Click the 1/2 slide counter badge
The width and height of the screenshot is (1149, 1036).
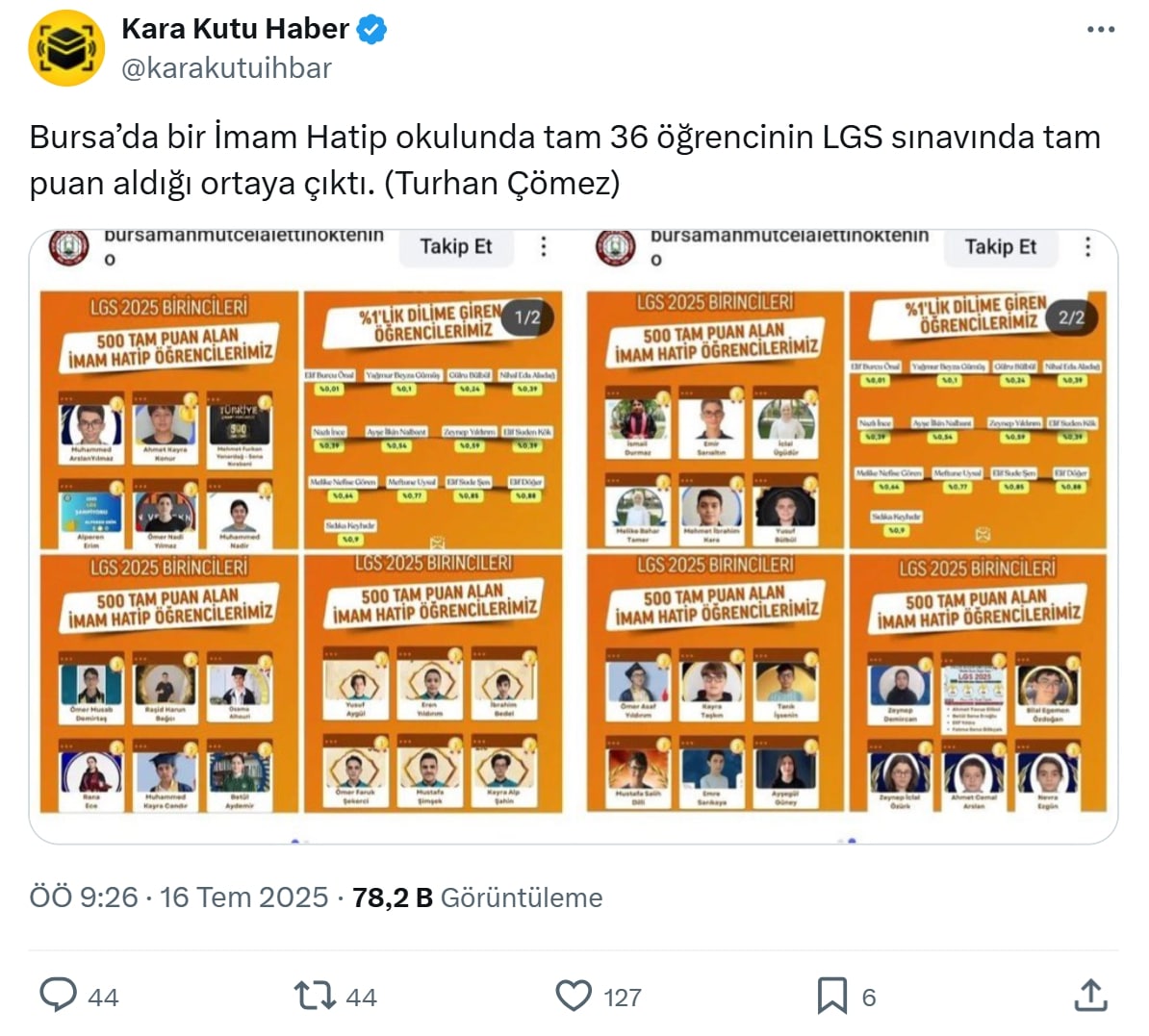527,317
